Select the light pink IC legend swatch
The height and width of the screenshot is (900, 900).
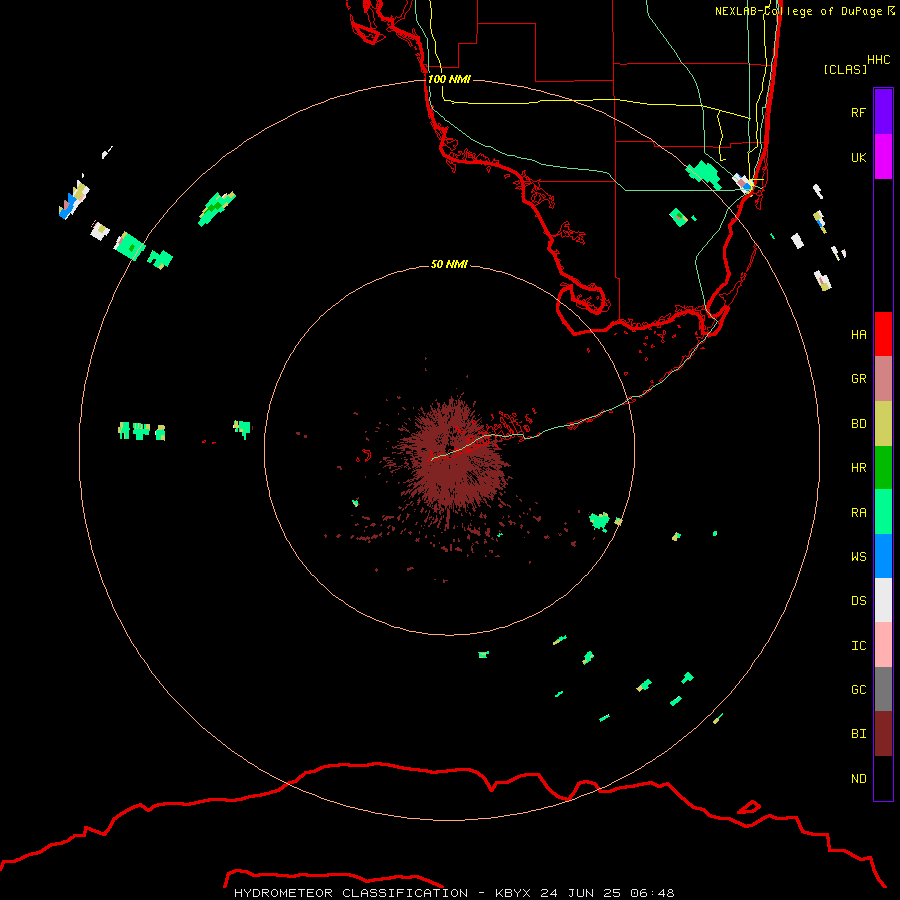883,645
